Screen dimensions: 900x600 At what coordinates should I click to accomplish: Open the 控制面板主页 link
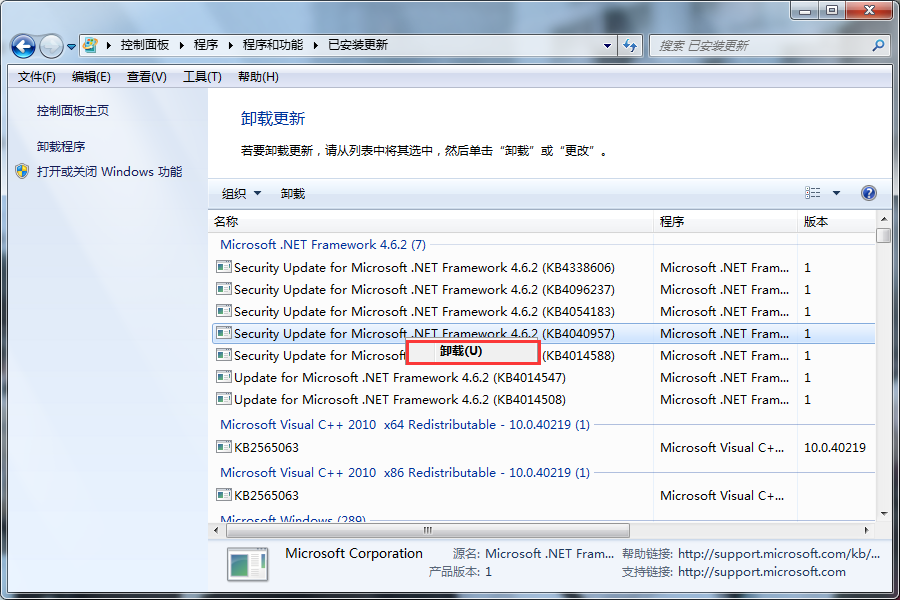(73, 111)
